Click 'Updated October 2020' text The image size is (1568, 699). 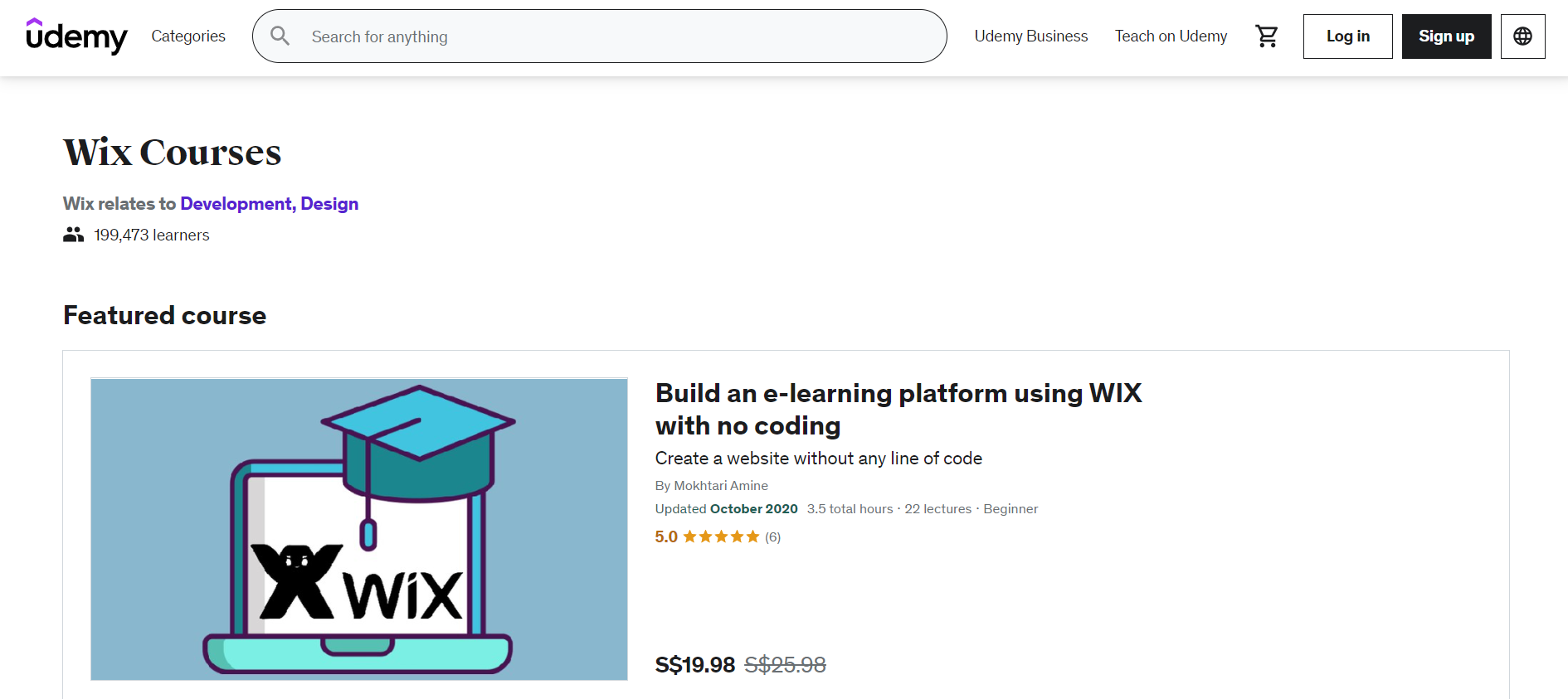pyautogui.click(x=727, y=509)
